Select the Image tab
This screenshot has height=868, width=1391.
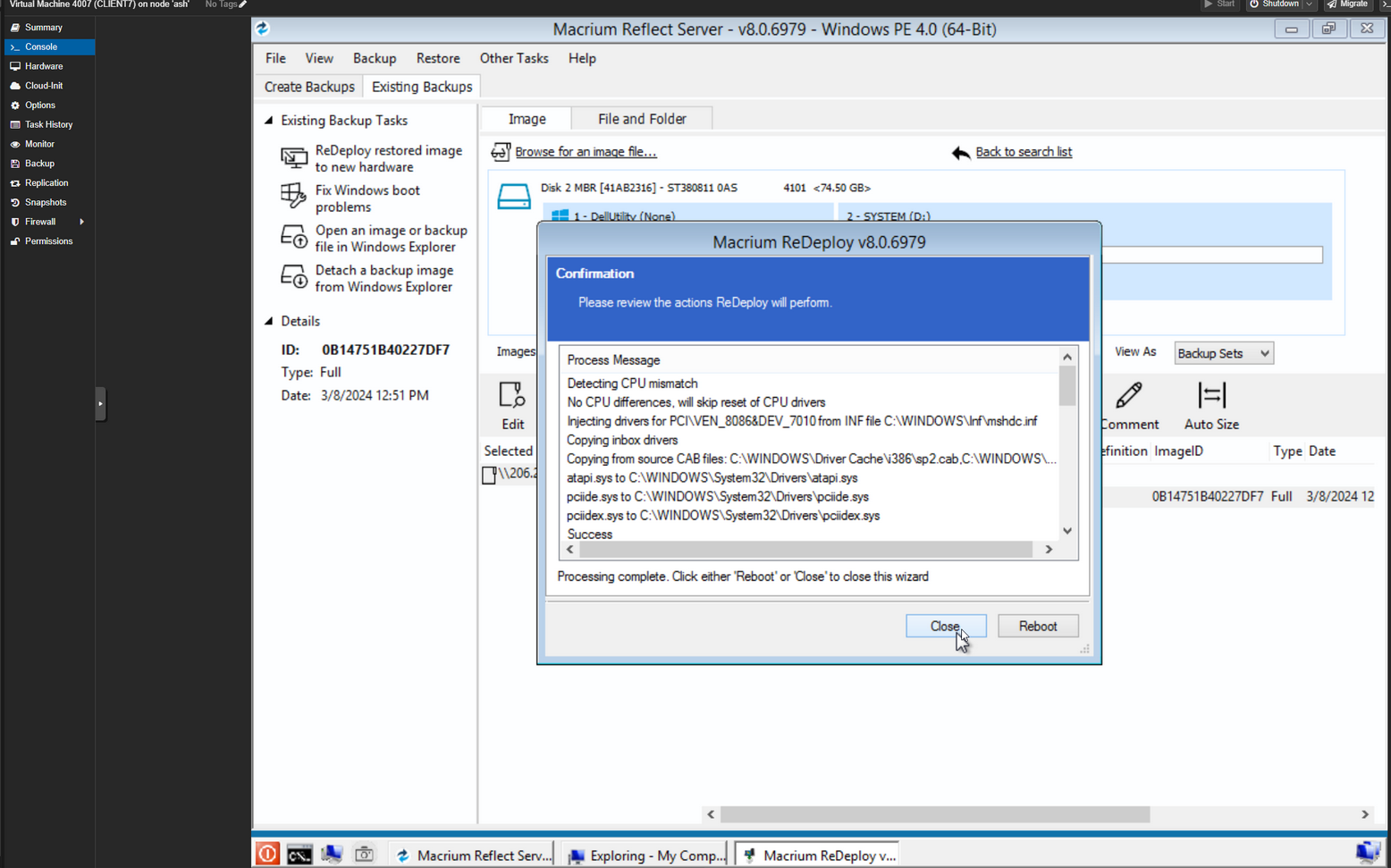(527, 119)
